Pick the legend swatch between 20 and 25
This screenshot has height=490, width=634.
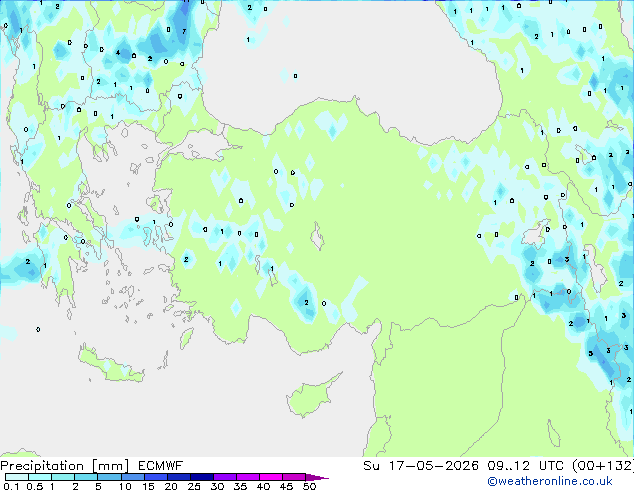click(178, 477)
